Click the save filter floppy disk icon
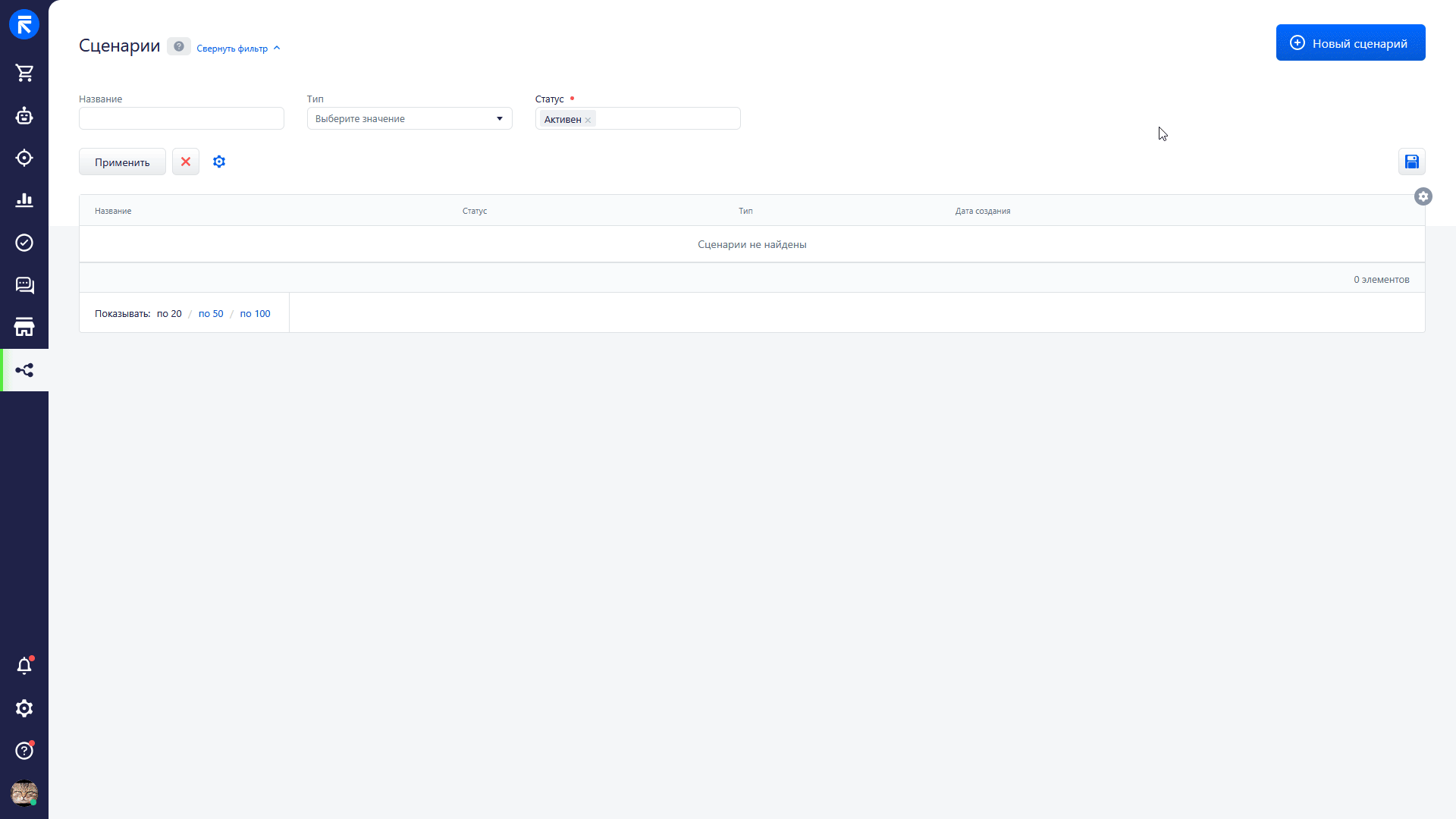This screenshot has width=1456, height=819. [1411, 162]
